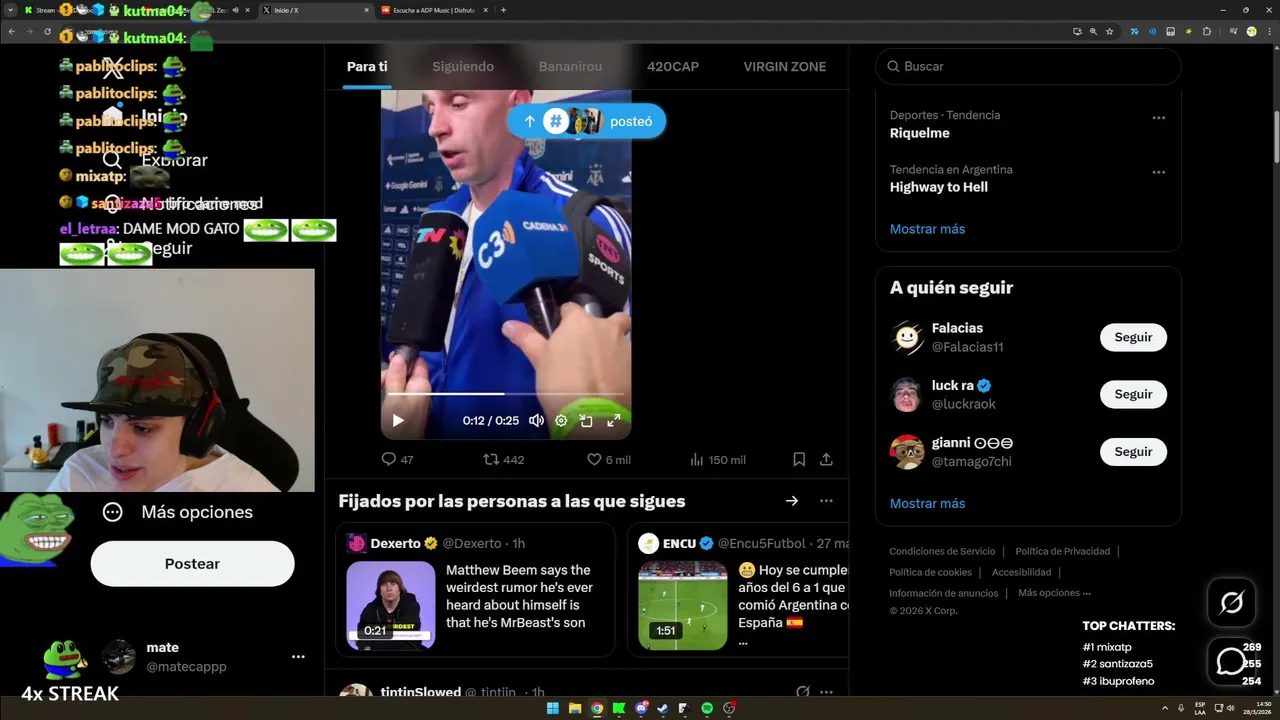Viewport: 1280px width, 720px height.
Task: Open the 420CAP tab
Action: click(673, 66)
